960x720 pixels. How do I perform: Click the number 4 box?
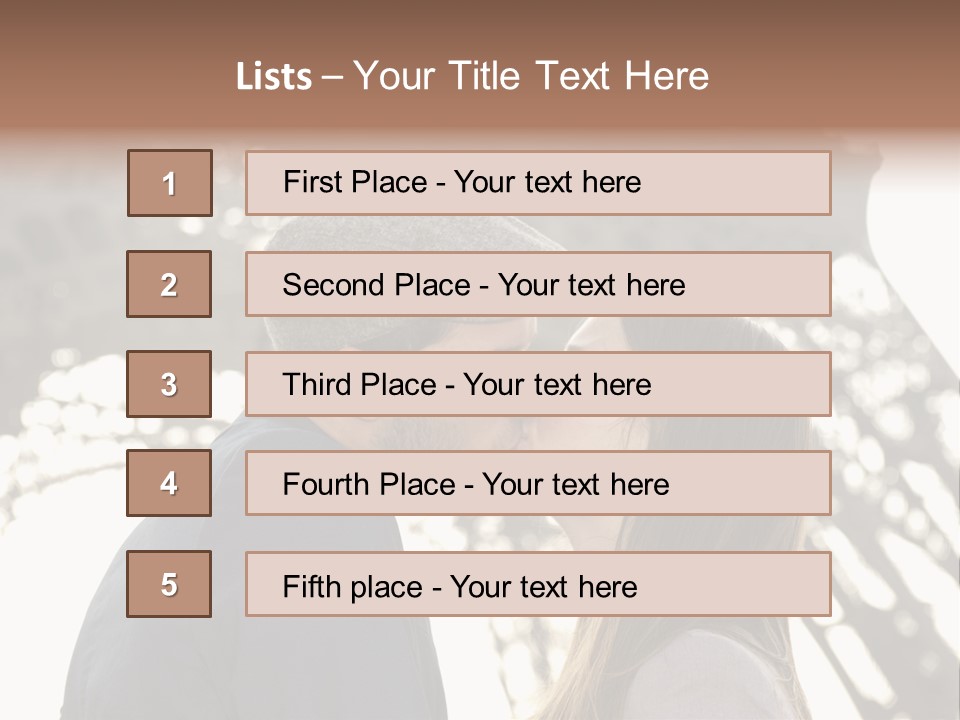169,483
